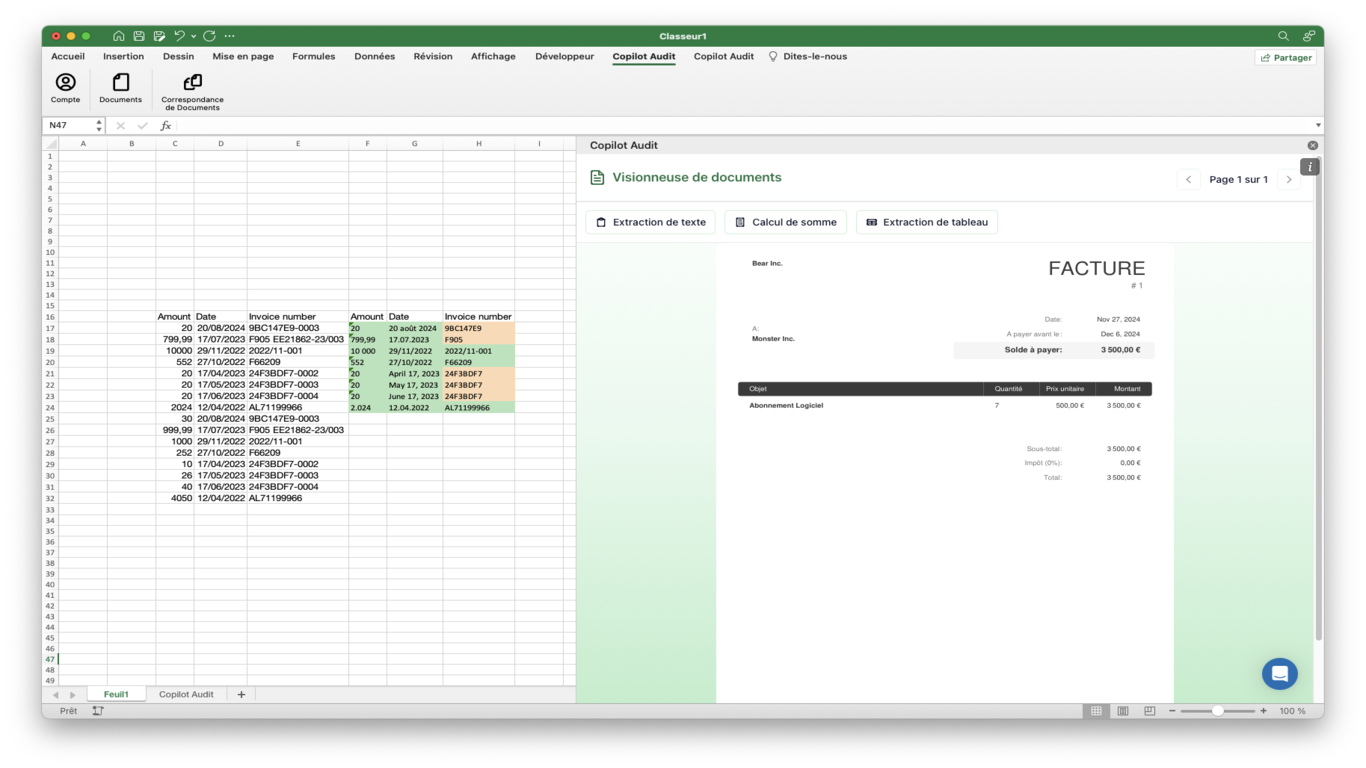Screen dimensions: 1366x768
Task: Redo with the circular arrow icon
Action: pos(210,36)
